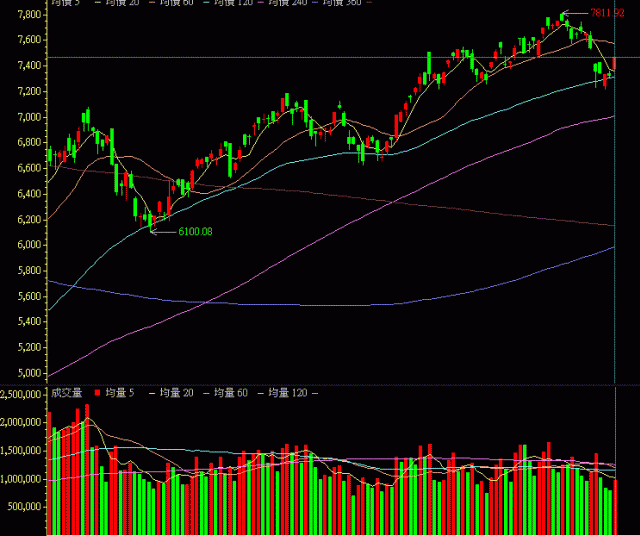Viewport: 640px width, 536px height.
Task: Click the 5,000 price axis label
Action: coord(29,373)
